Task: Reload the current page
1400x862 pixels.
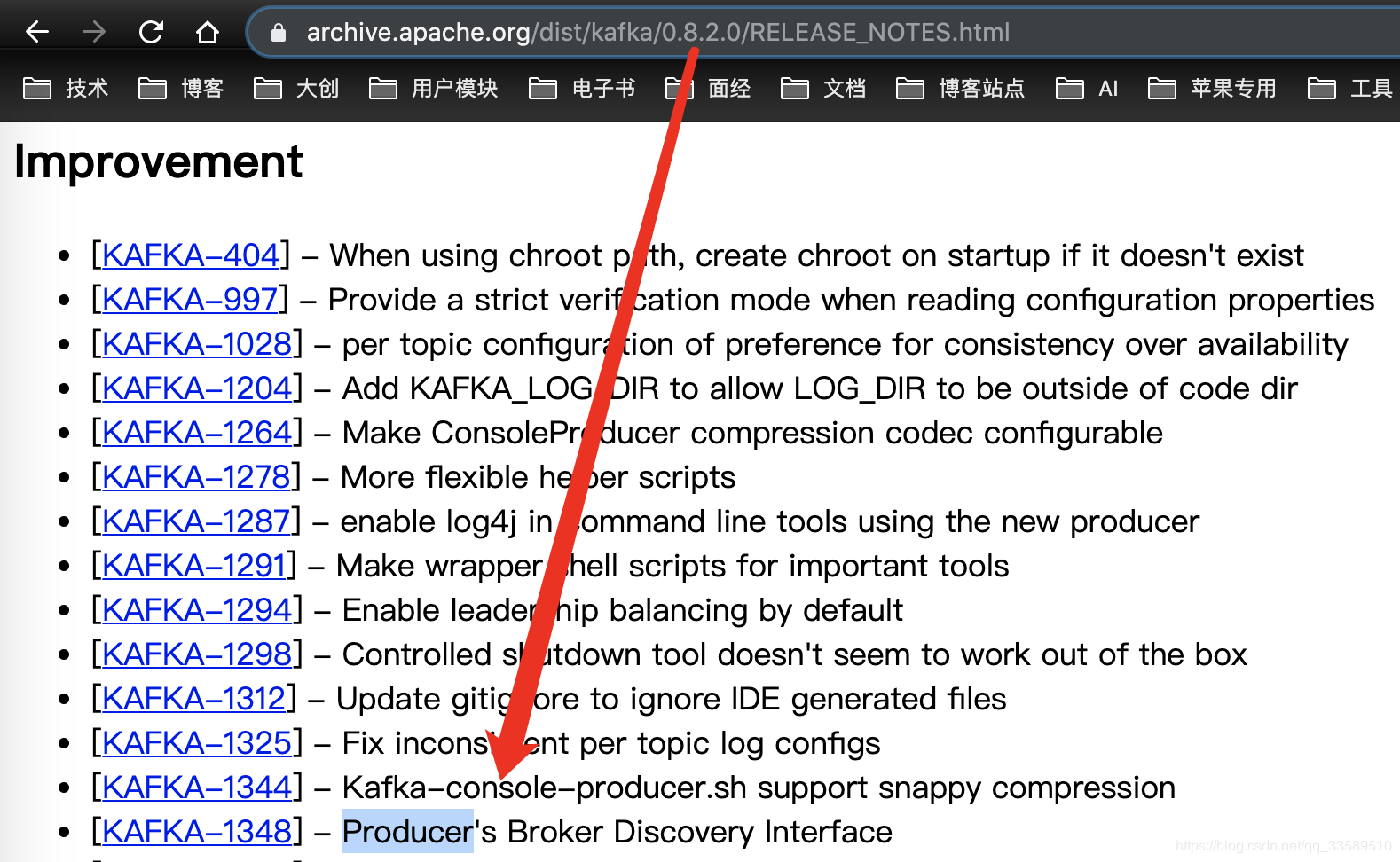Action: pos(151,33)
